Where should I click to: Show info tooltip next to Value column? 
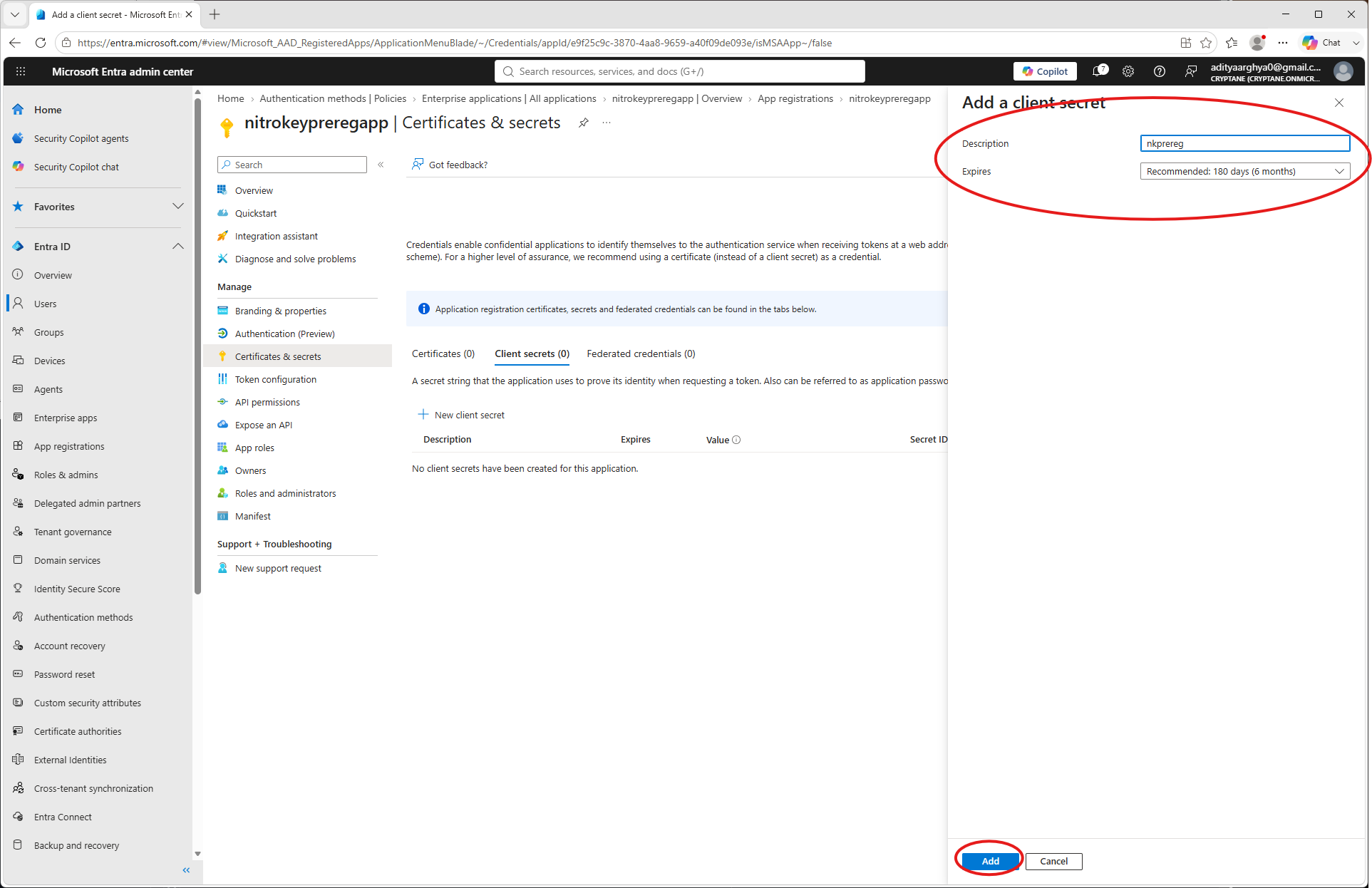(736, 440)
